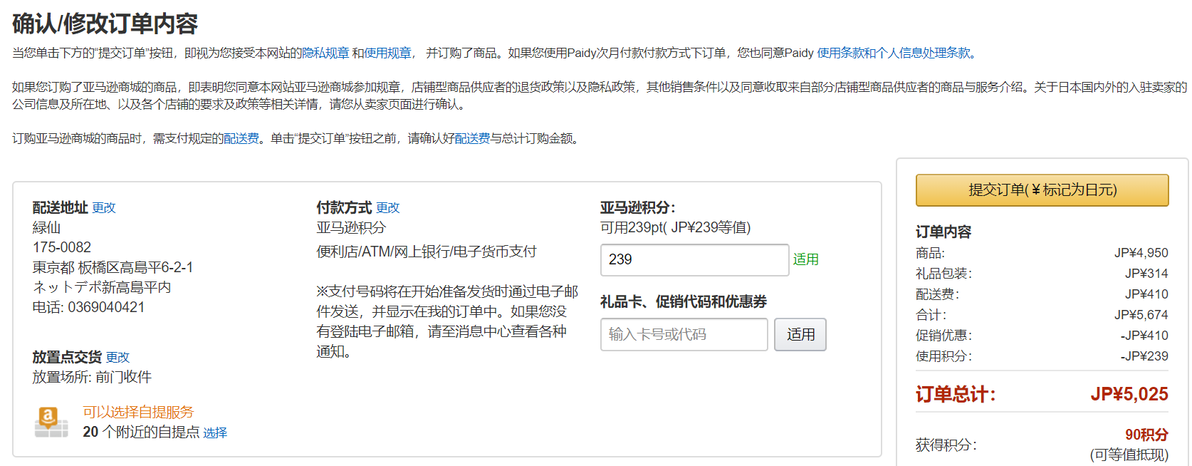1192x466 pixels.
Task: Edit the Amazon points amount field
Action: [x=694, y=260]
